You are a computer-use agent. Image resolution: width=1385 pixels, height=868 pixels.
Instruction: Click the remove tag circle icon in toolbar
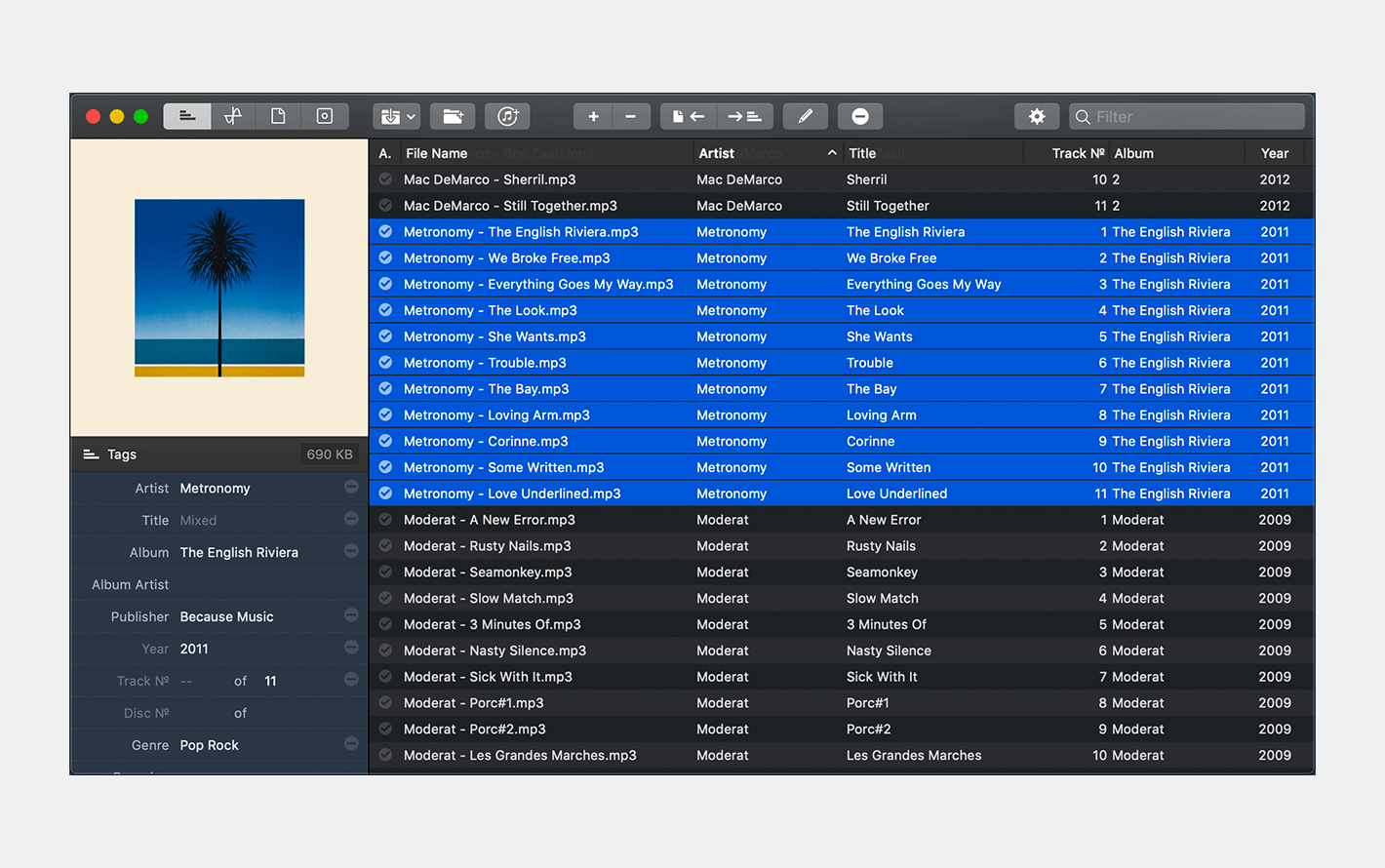tap(860, 116)
